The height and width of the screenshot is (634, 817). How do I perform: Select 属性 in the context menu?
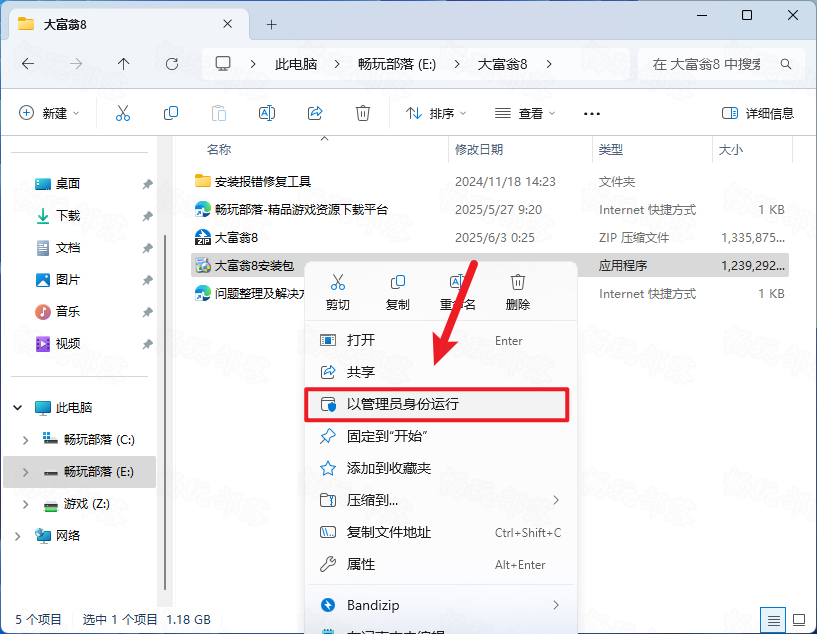pos(441,564)
